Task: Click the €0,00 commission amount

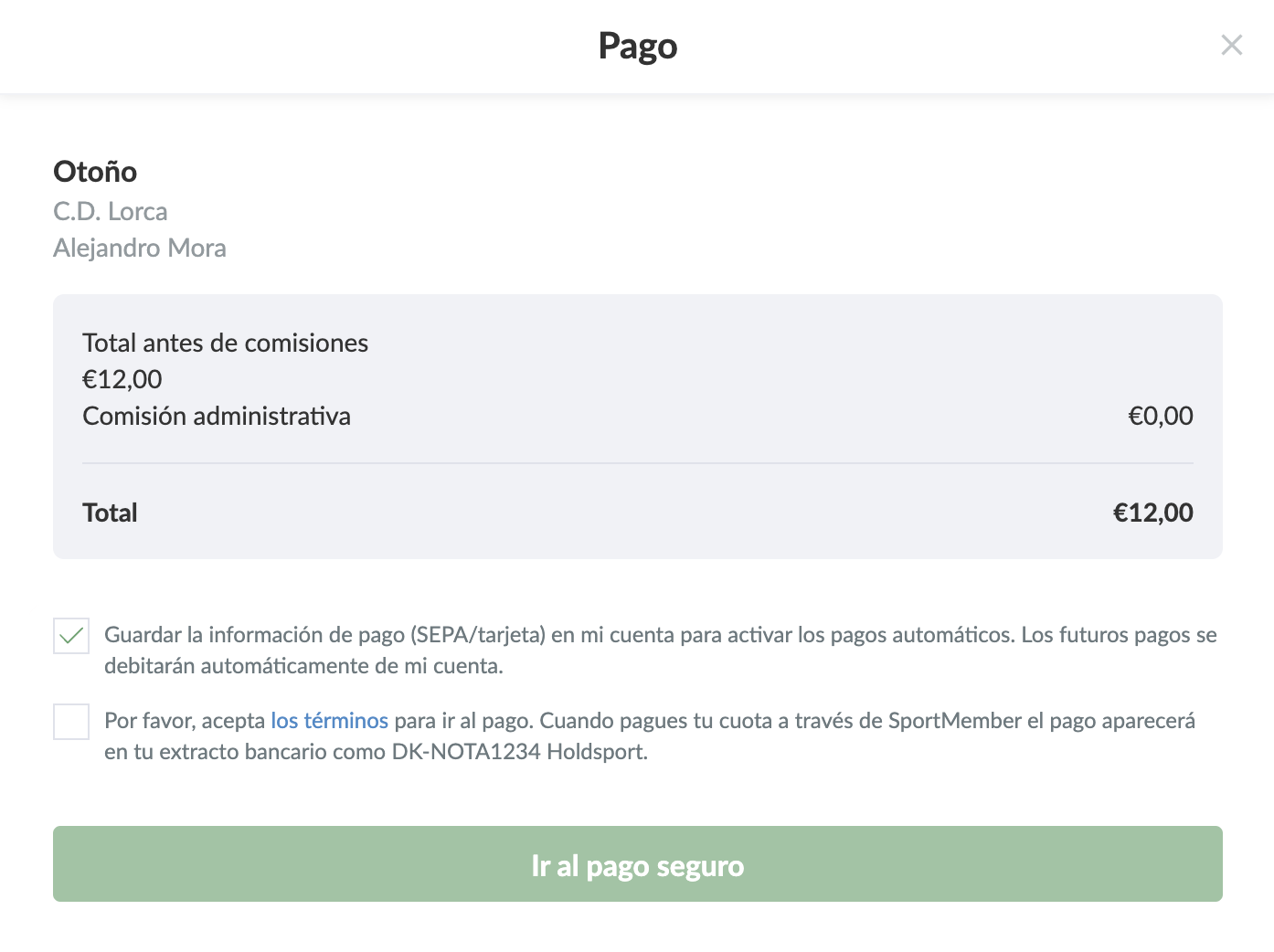Action: click(1160, 417)
